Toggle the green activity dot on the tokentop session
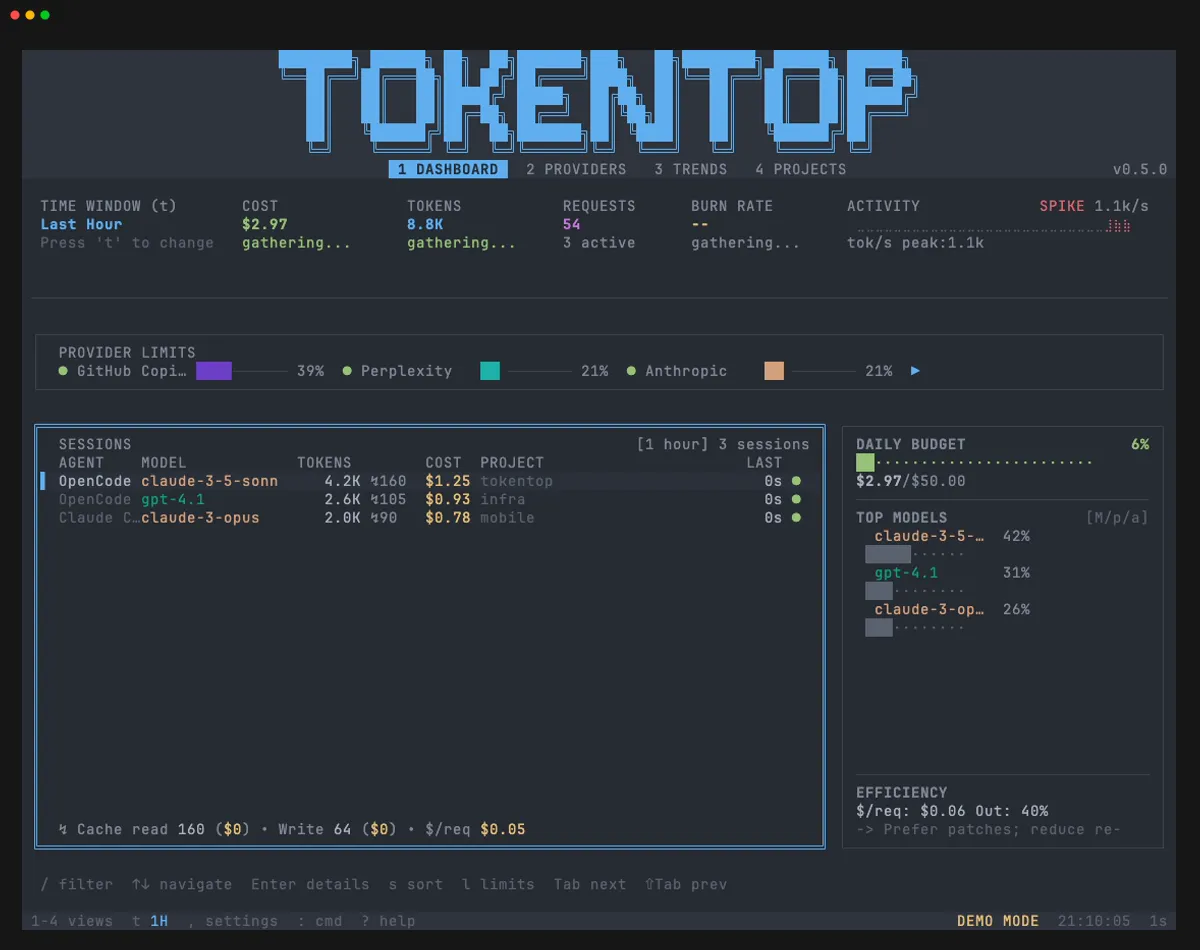The height and width of the screenshot is (950, 1200). tap(795, 481)
